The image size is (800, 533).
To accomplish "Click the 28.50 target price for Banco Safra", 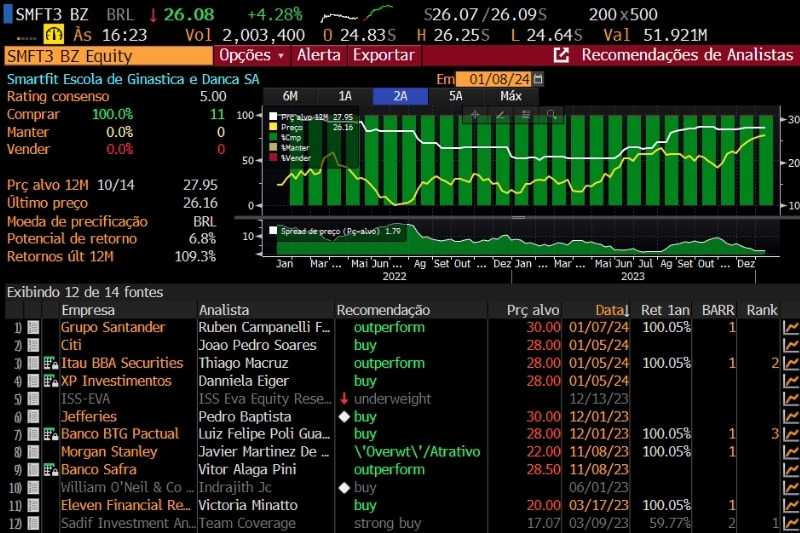I will [543, 470].
